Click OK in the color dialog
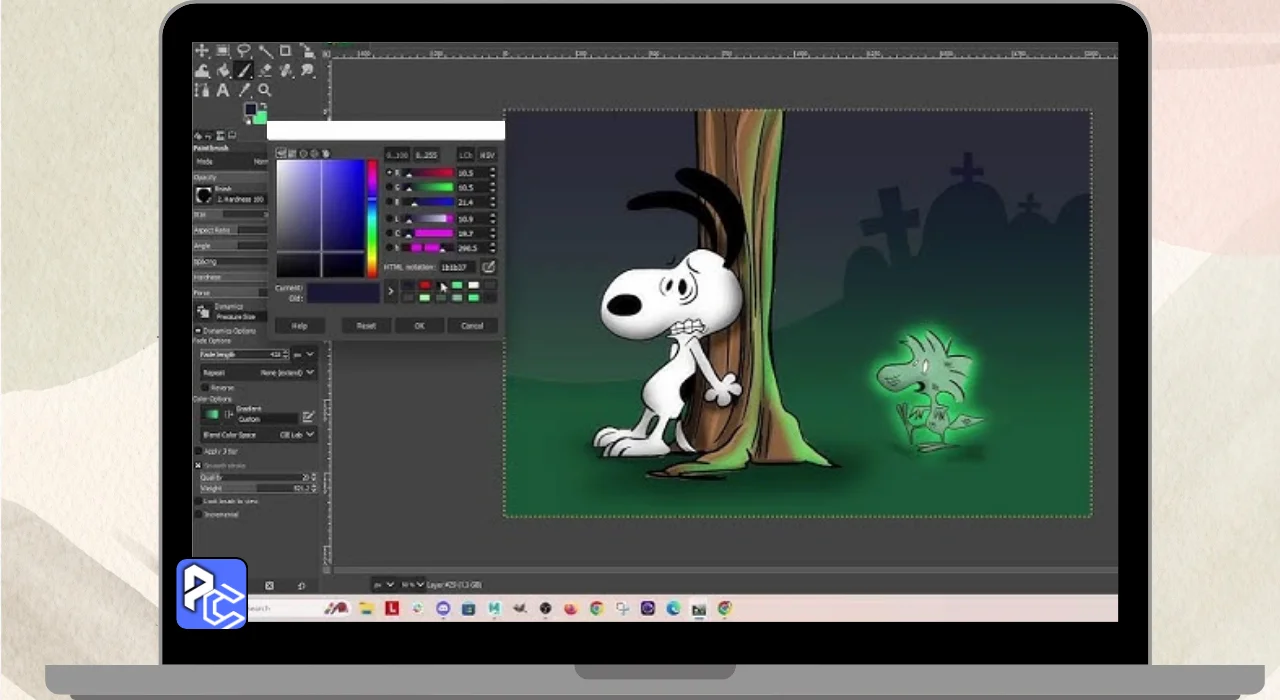 tap(419, 326)
